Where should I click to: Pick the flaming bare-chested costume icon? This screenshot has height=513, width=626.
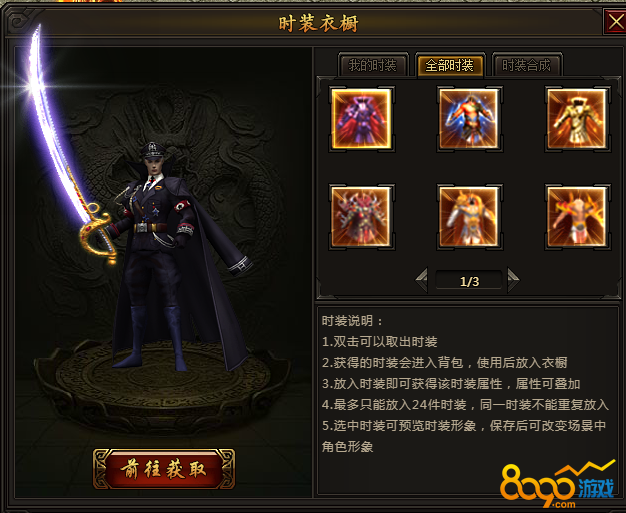pos(577,217)
